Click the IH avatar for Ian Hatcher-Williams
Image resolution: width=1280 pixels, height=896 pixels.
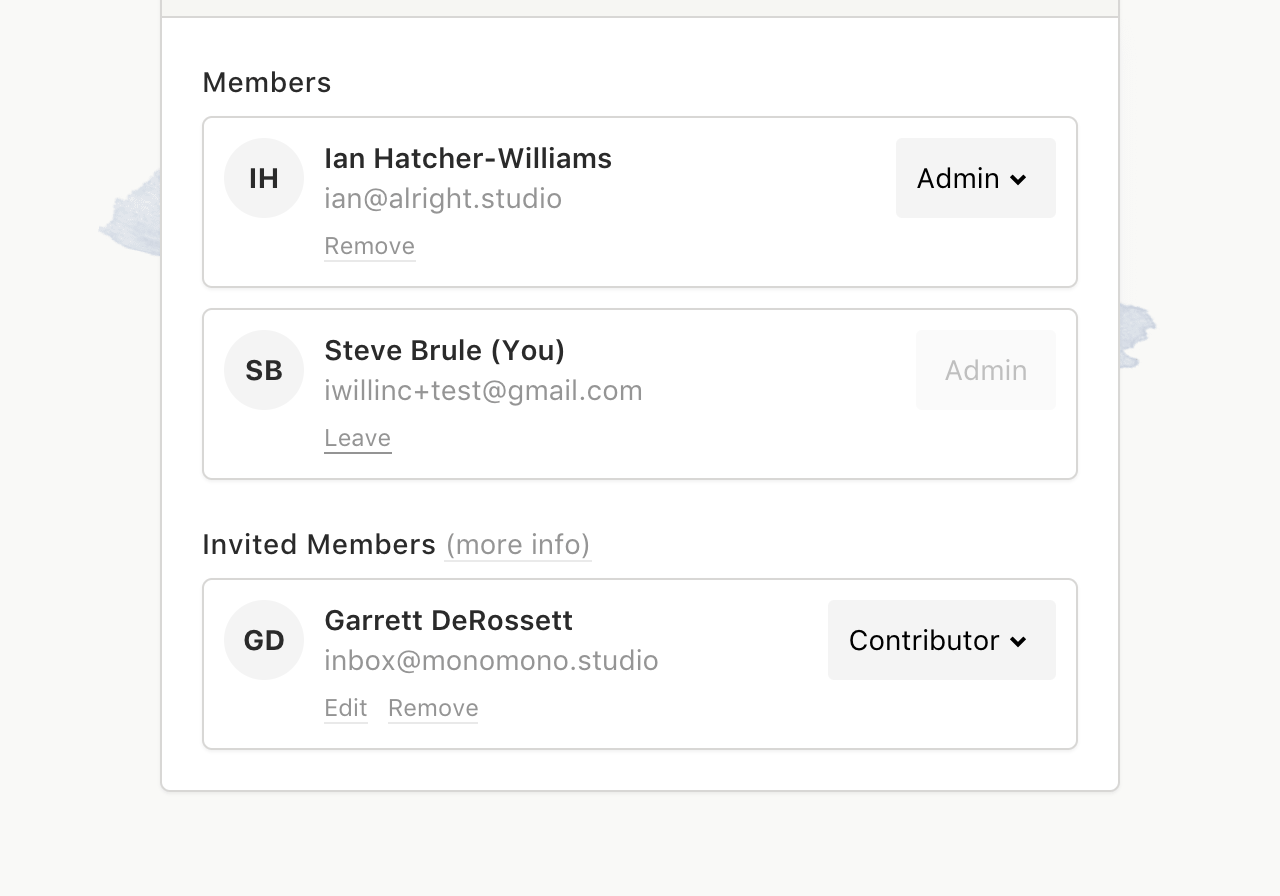click(x=264, y=178)
